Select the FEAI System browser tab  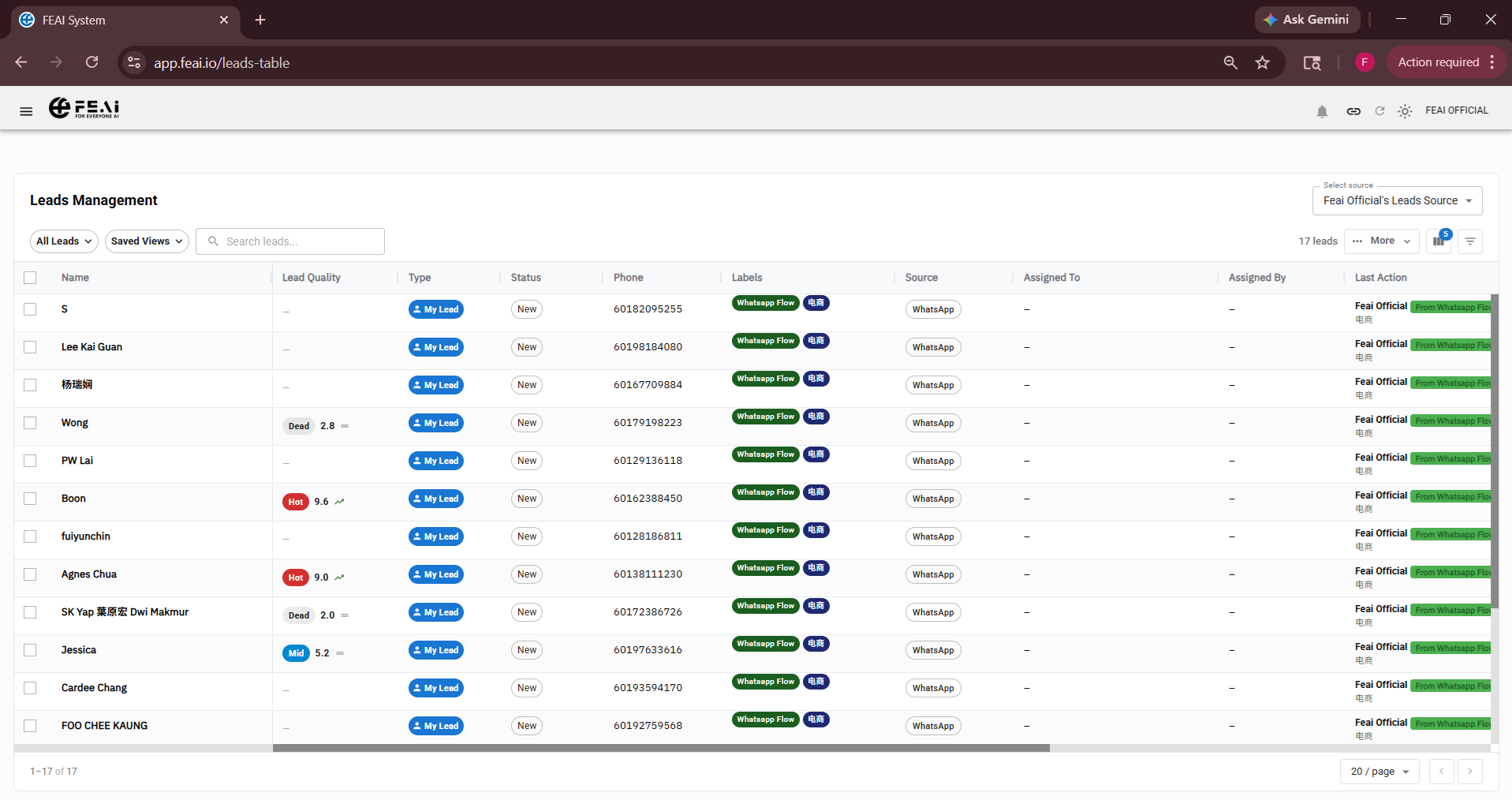[125, 21]
